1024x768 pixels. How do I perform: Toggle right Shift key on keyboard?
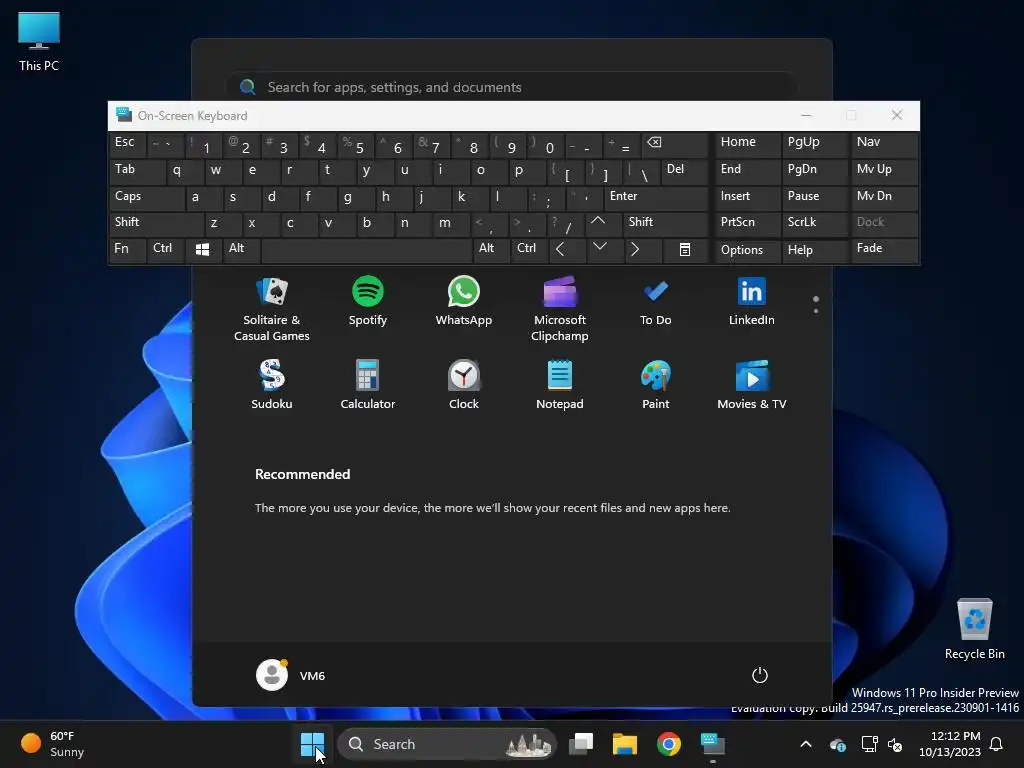click(x=664, y=223)
